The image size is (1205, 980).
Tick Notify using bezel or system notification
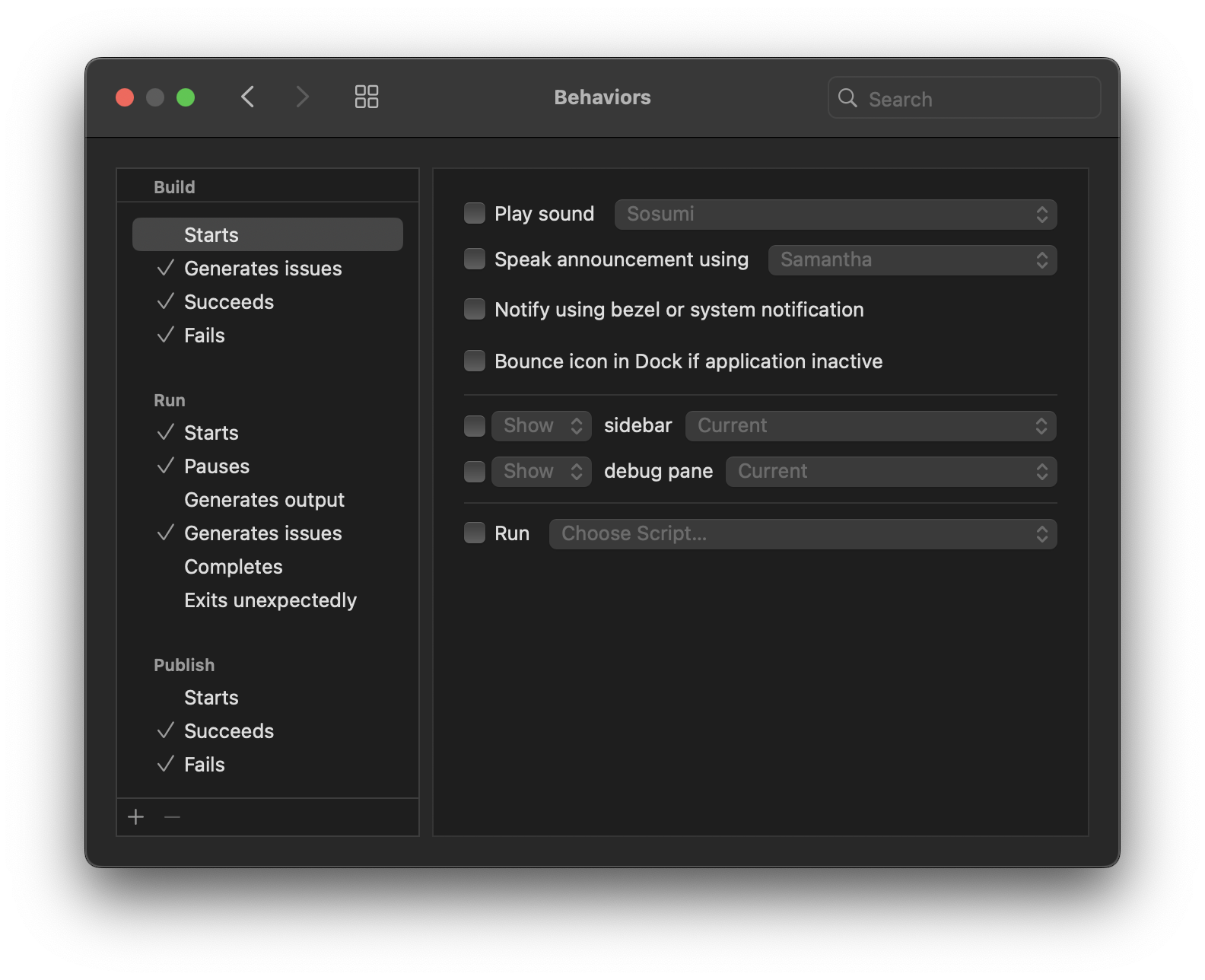tap(475, 309)
